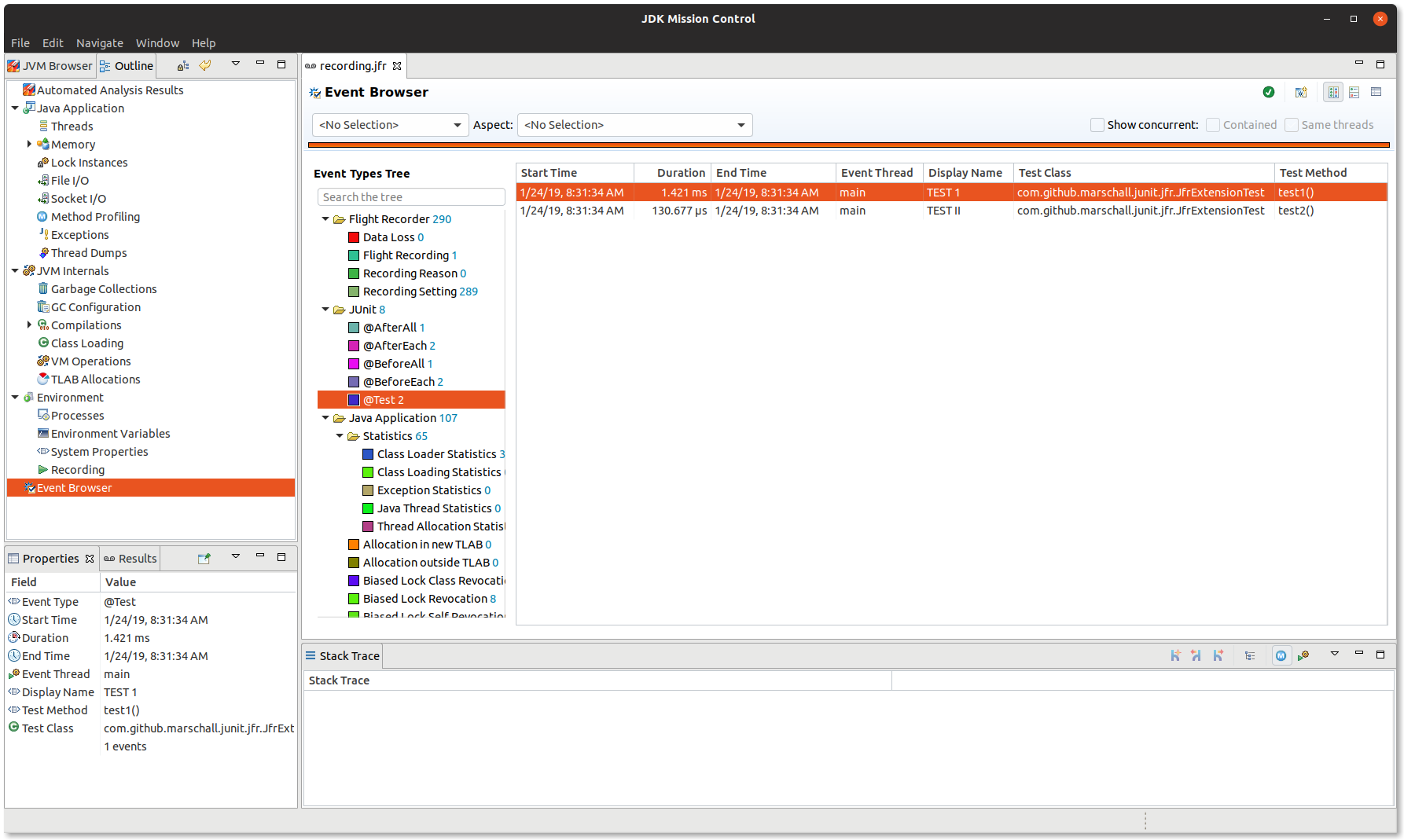Select the vertical split layout icon
This screenshot has height=840, width=1404.
1354,92
